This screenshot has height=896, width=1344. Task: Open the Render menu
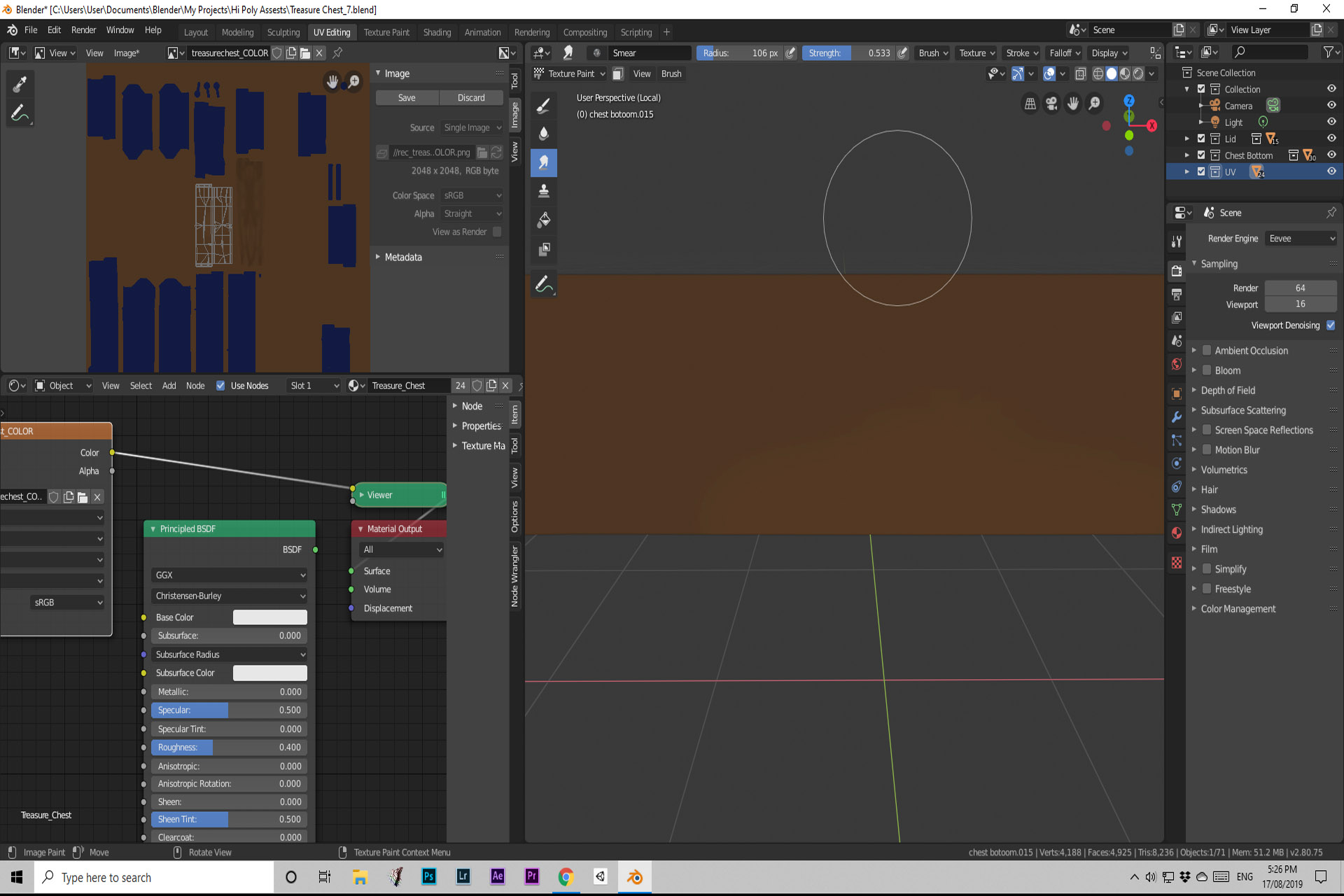click(x=83, y=30)
